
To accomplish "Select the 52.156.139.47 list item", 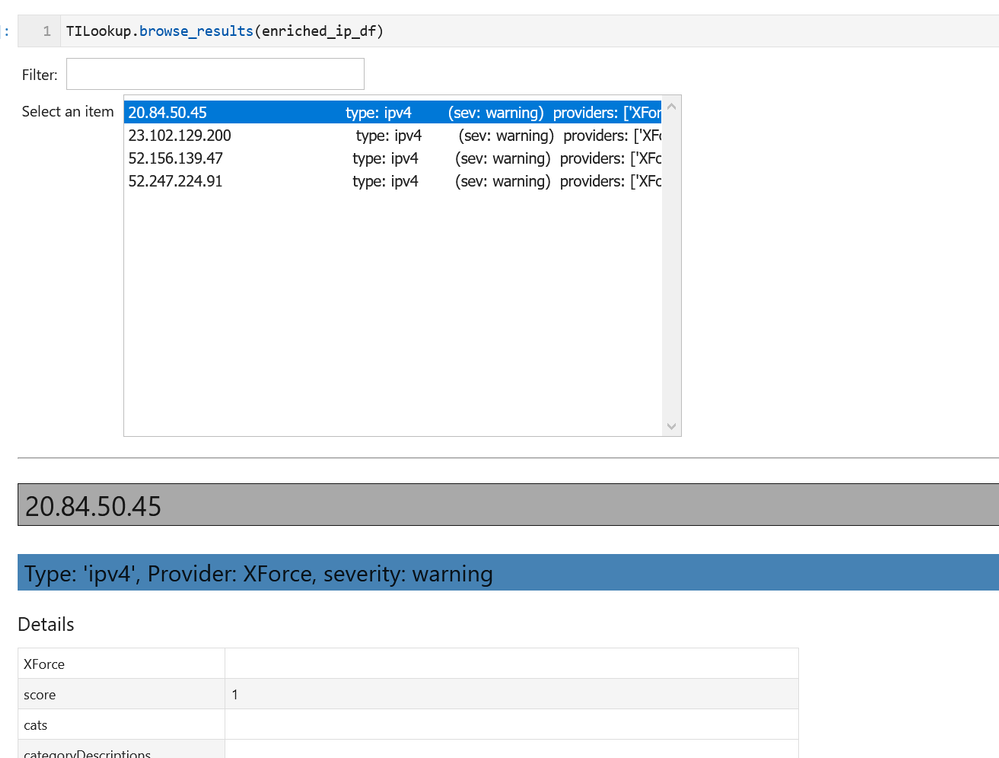I will click(392, 158).
